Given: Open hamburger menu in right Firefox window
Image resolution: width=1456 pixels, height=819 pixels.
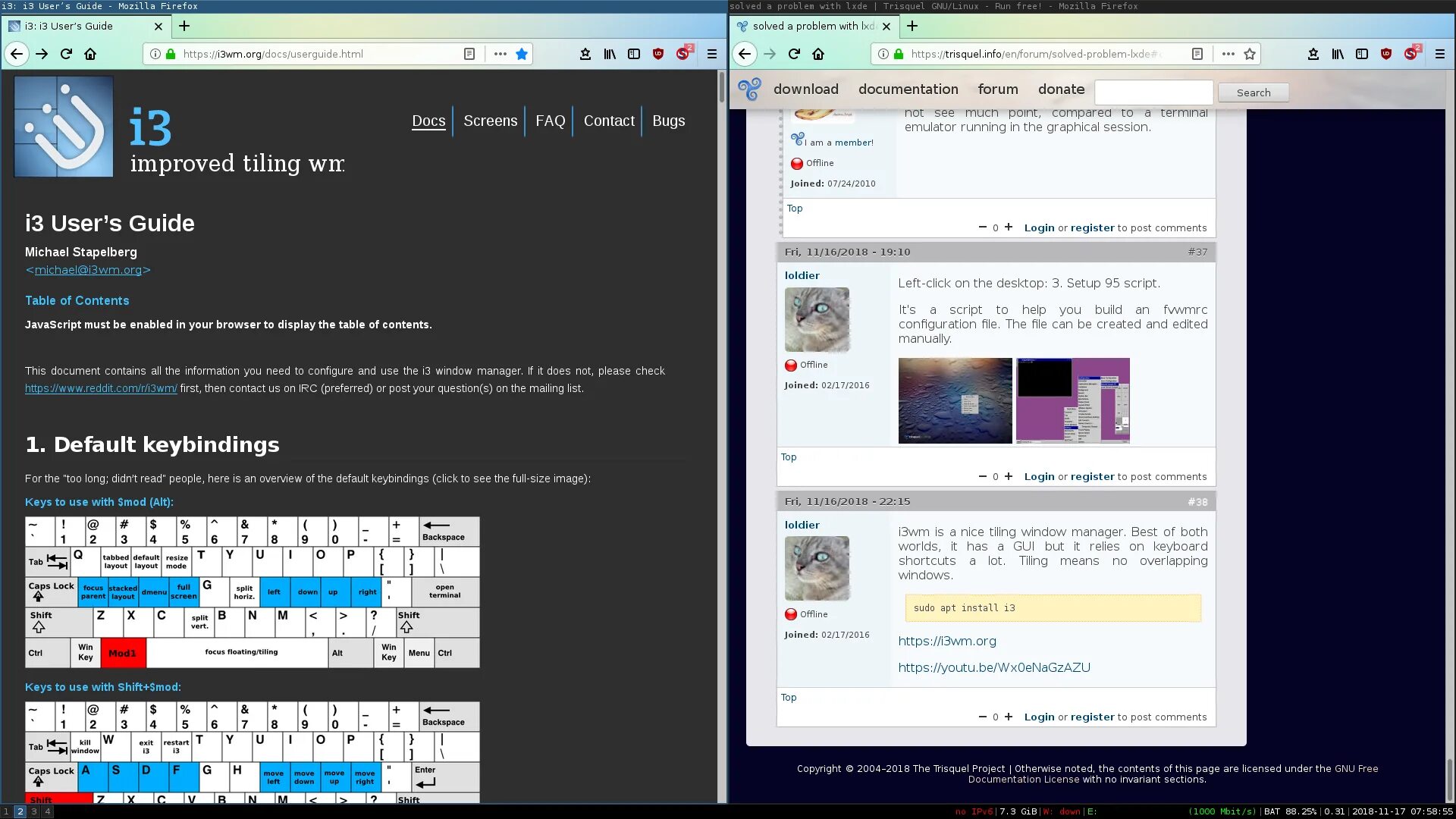Looking at the screenshot, I should [1439, 54].
